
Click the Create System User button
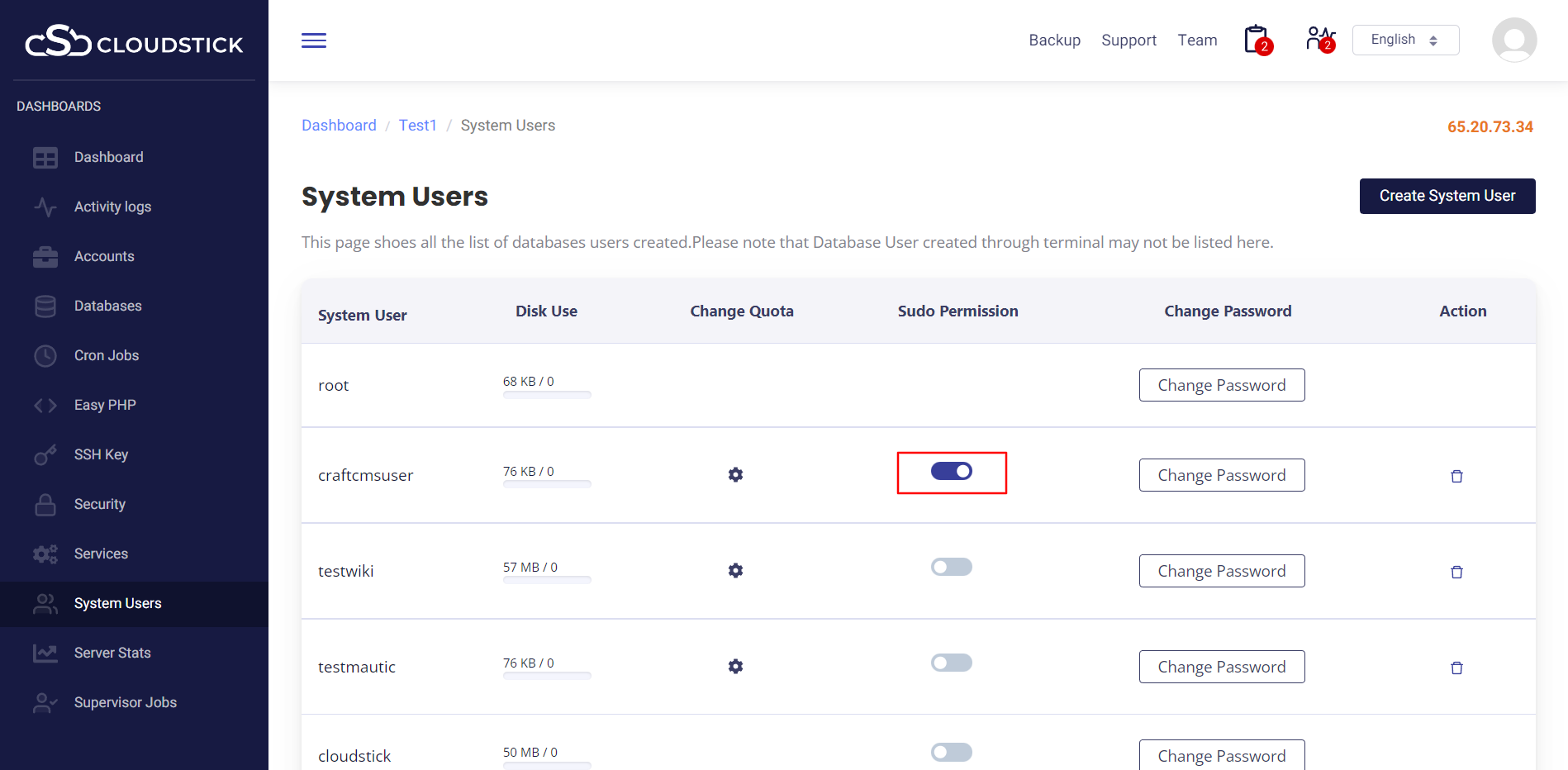1447,196
